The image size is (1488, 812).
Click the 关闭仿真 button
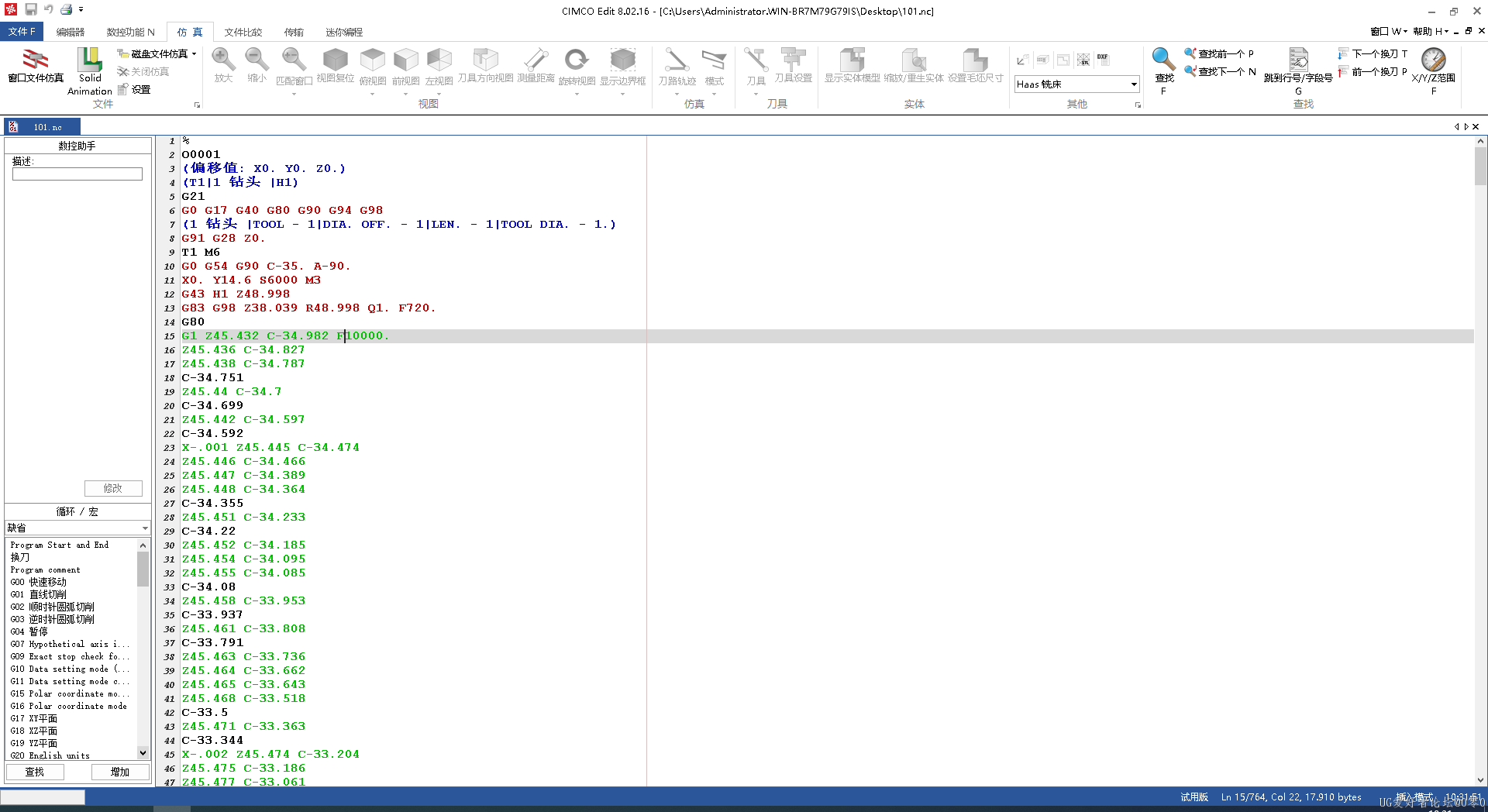[x=143, y=71]
